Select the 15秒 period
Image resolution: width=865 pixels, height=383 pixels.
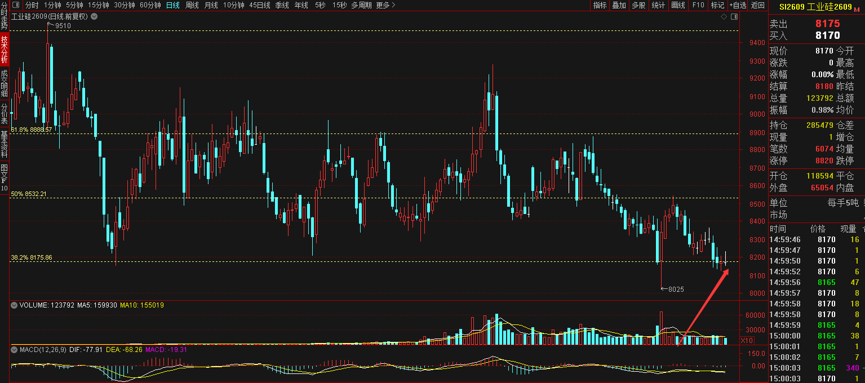click(339, 6)
